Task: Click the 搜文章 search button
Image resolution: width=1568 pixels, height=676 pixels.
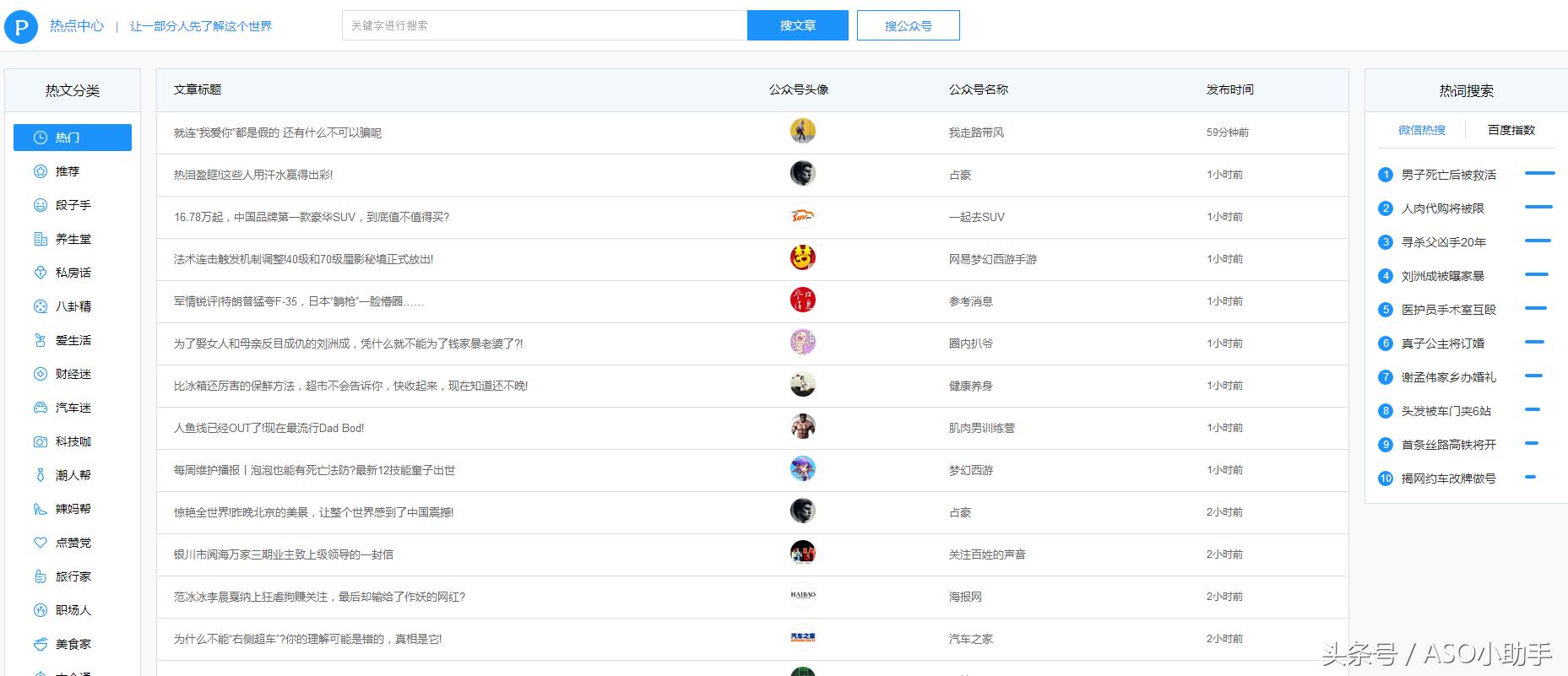Action: [x=798, y=25]
